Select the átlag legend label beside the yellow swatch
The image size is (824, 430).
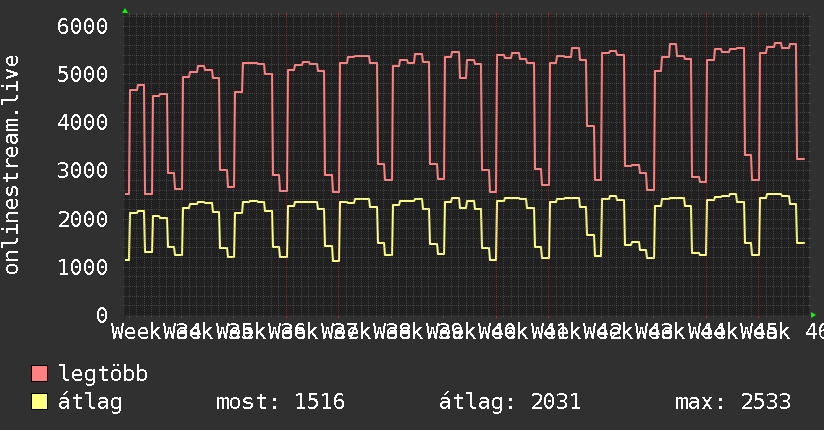(x=90, y=402)
